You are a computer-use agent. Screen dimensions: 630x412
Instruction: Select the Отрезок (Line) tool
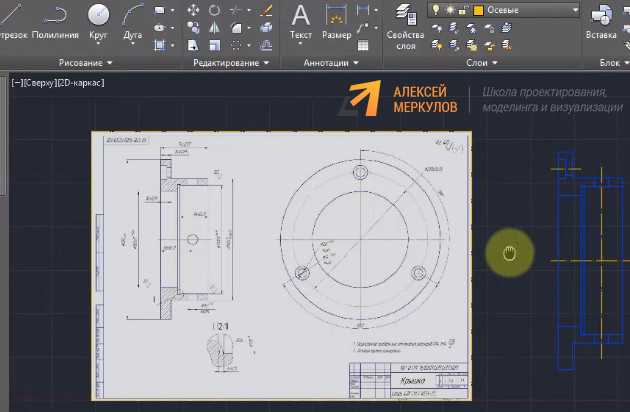[x=12, y=21]
